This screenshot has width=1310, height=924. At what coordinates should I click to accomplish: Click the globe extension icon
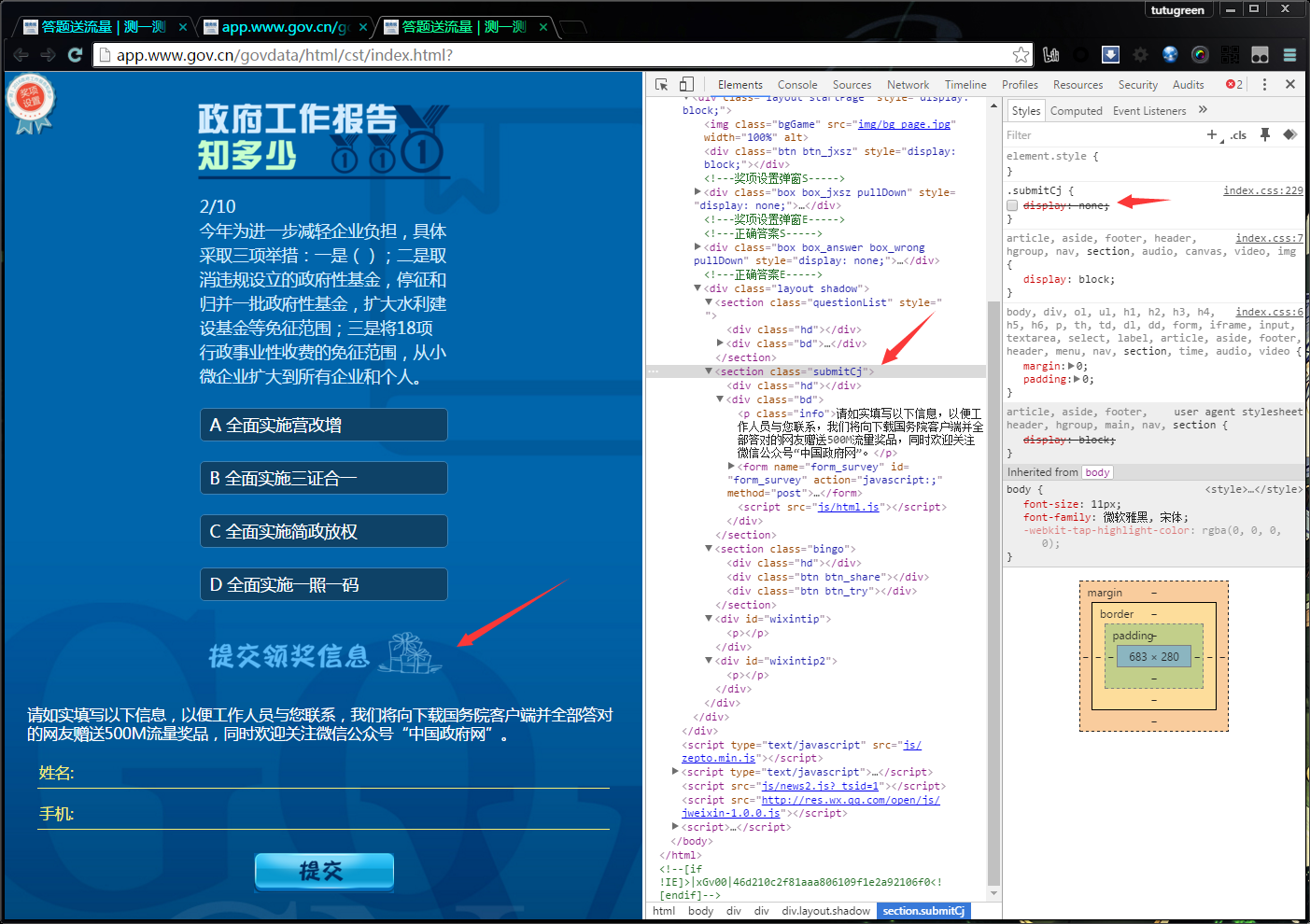click(x=1170, y=55)
